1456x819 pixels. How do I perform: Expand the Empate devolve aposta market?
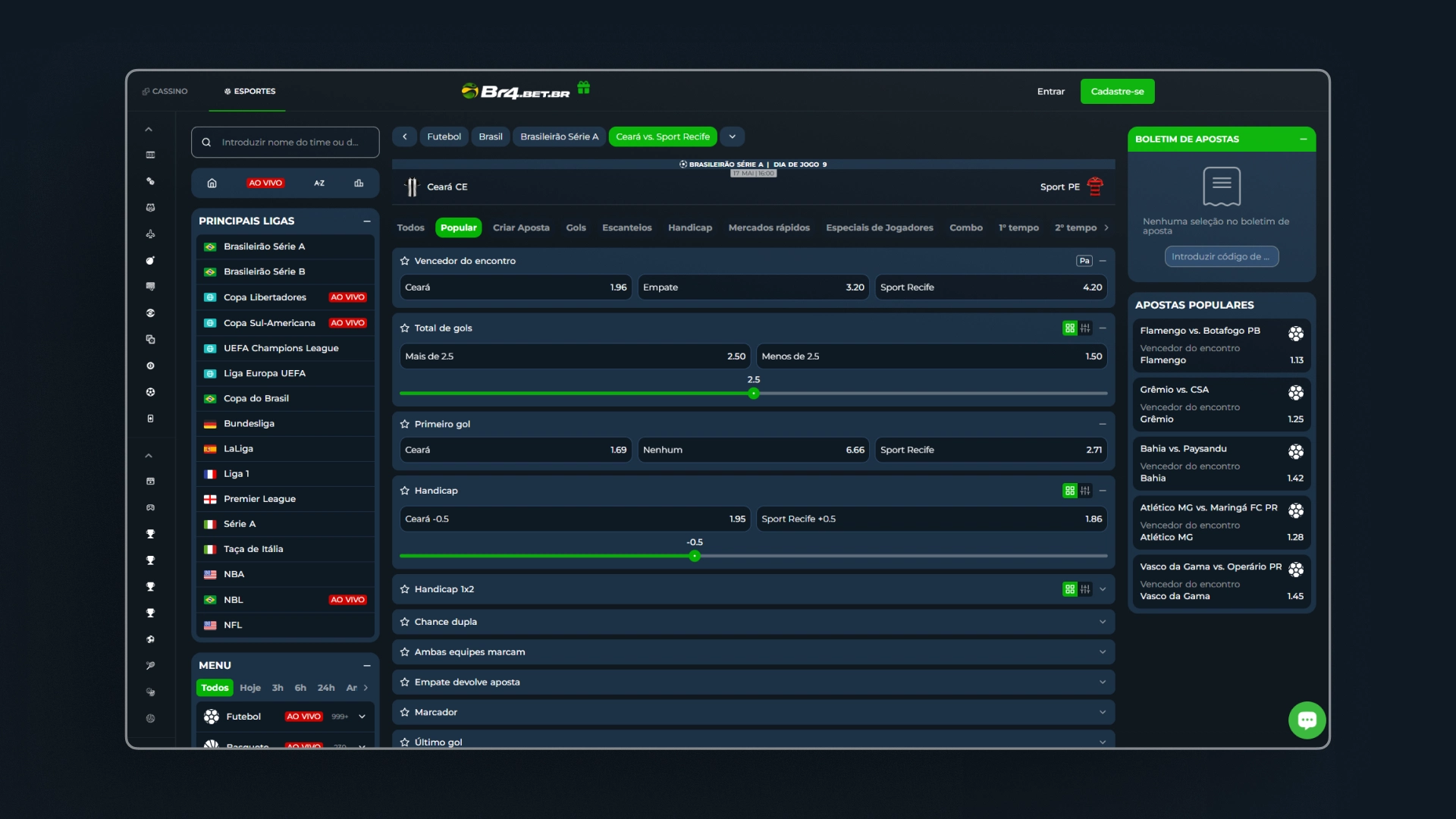(x=1103, y=682)
